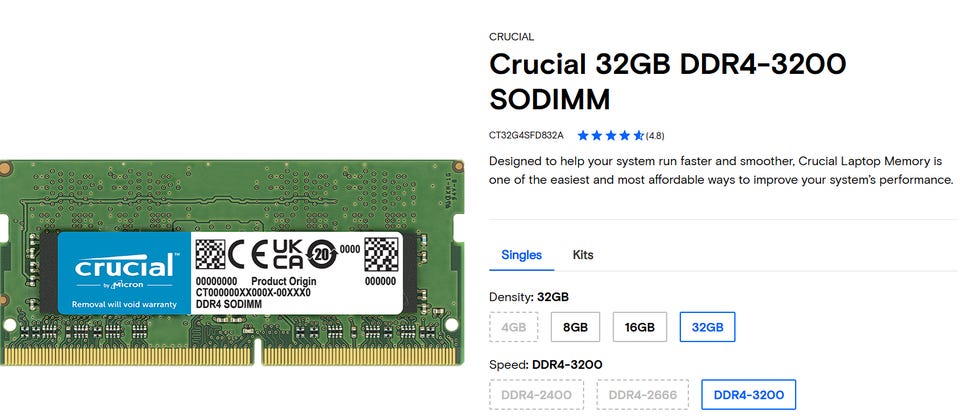Select the 8GB density option
Image resolution: width=960 pixels, height=416 pixels.
click(x=575, y=327)
